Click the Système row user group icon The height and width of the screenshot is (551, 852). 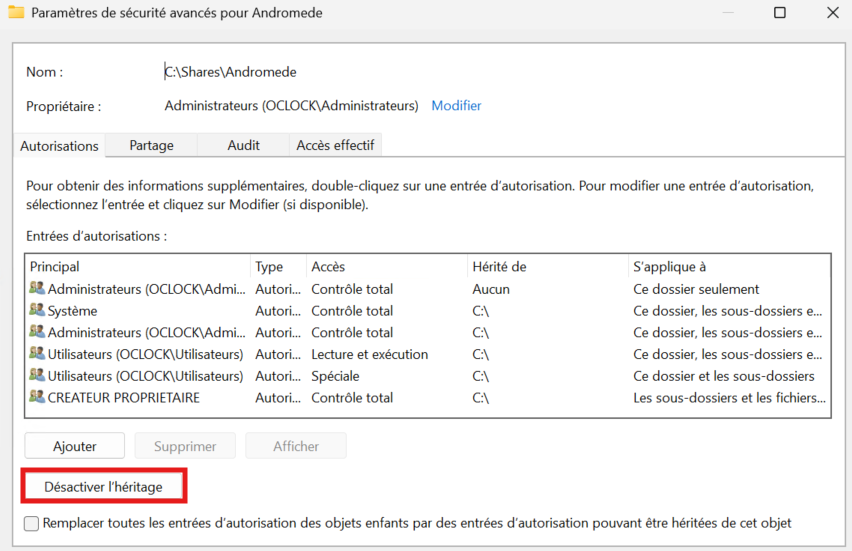pyautogui.click(x=37, y=311)
